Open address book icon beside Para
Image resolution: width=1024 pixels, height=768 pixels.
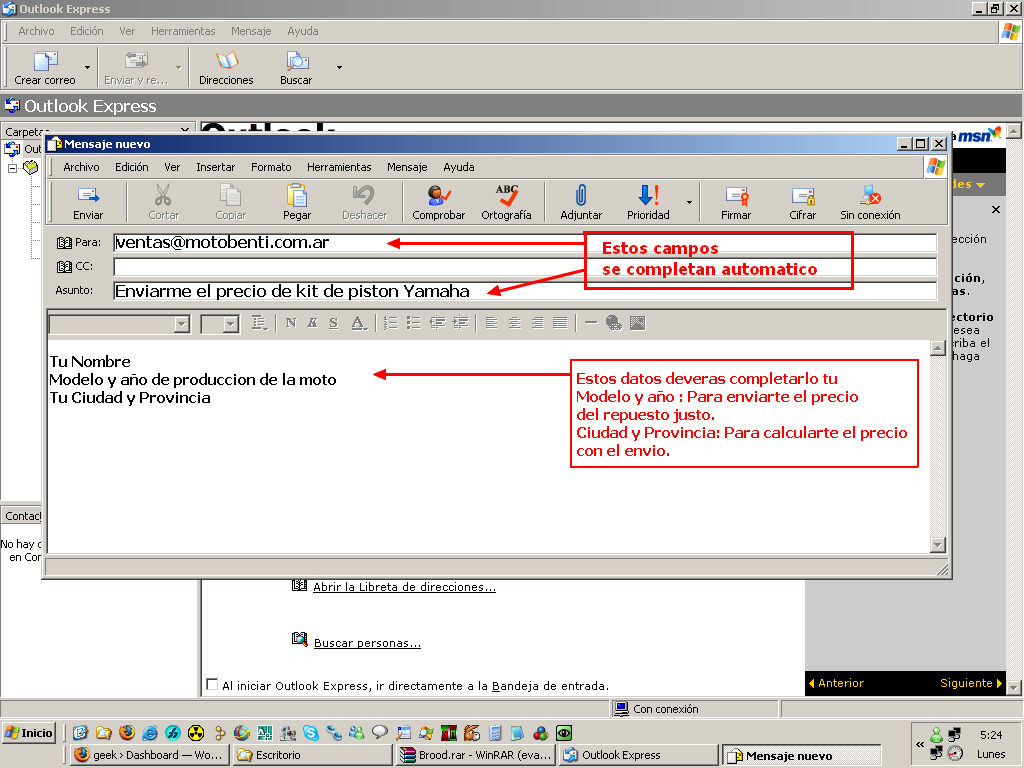64,243
